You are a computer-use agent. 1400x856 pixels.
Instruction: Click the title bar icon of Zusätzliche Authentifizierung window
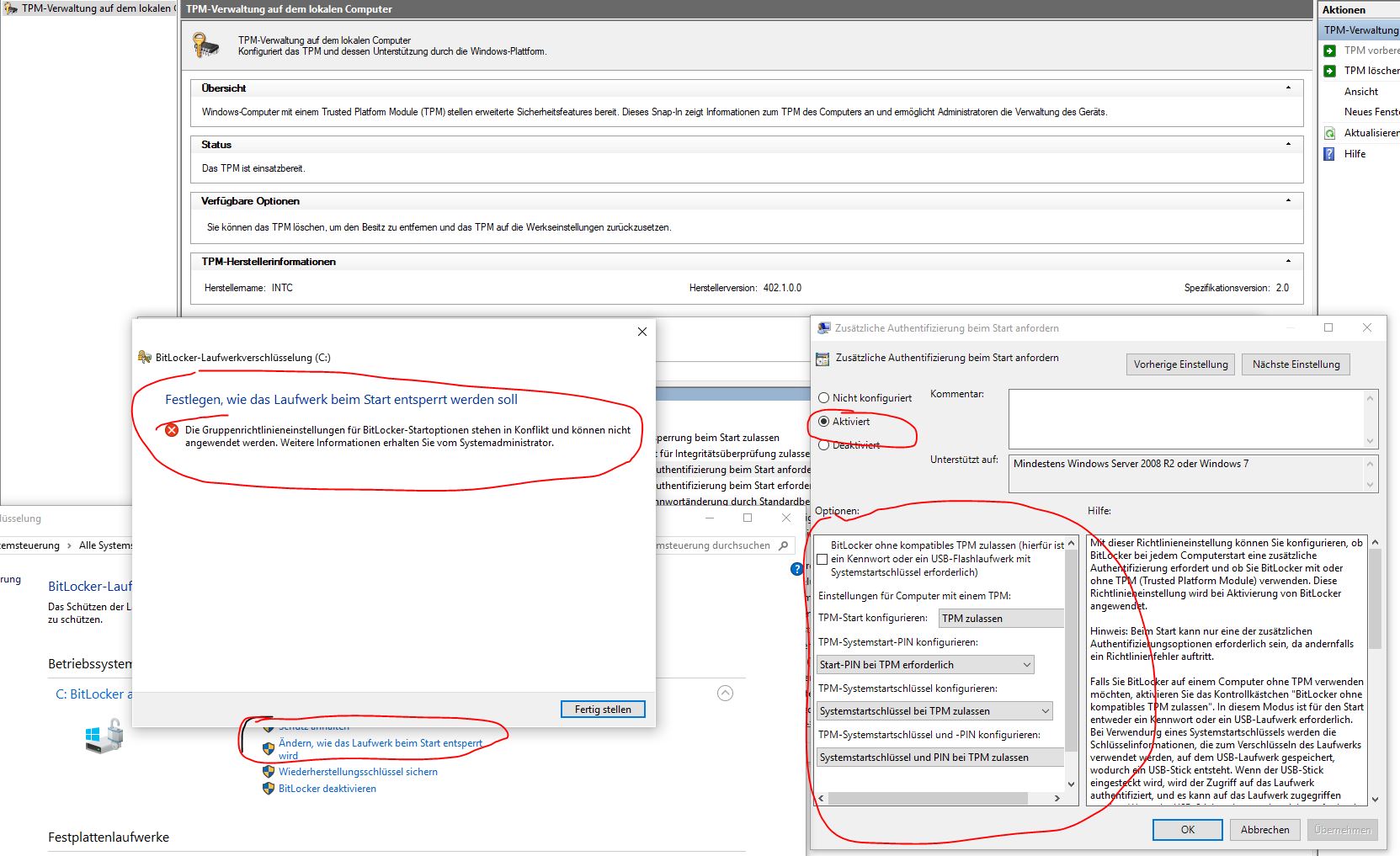(x=824, y=328)
